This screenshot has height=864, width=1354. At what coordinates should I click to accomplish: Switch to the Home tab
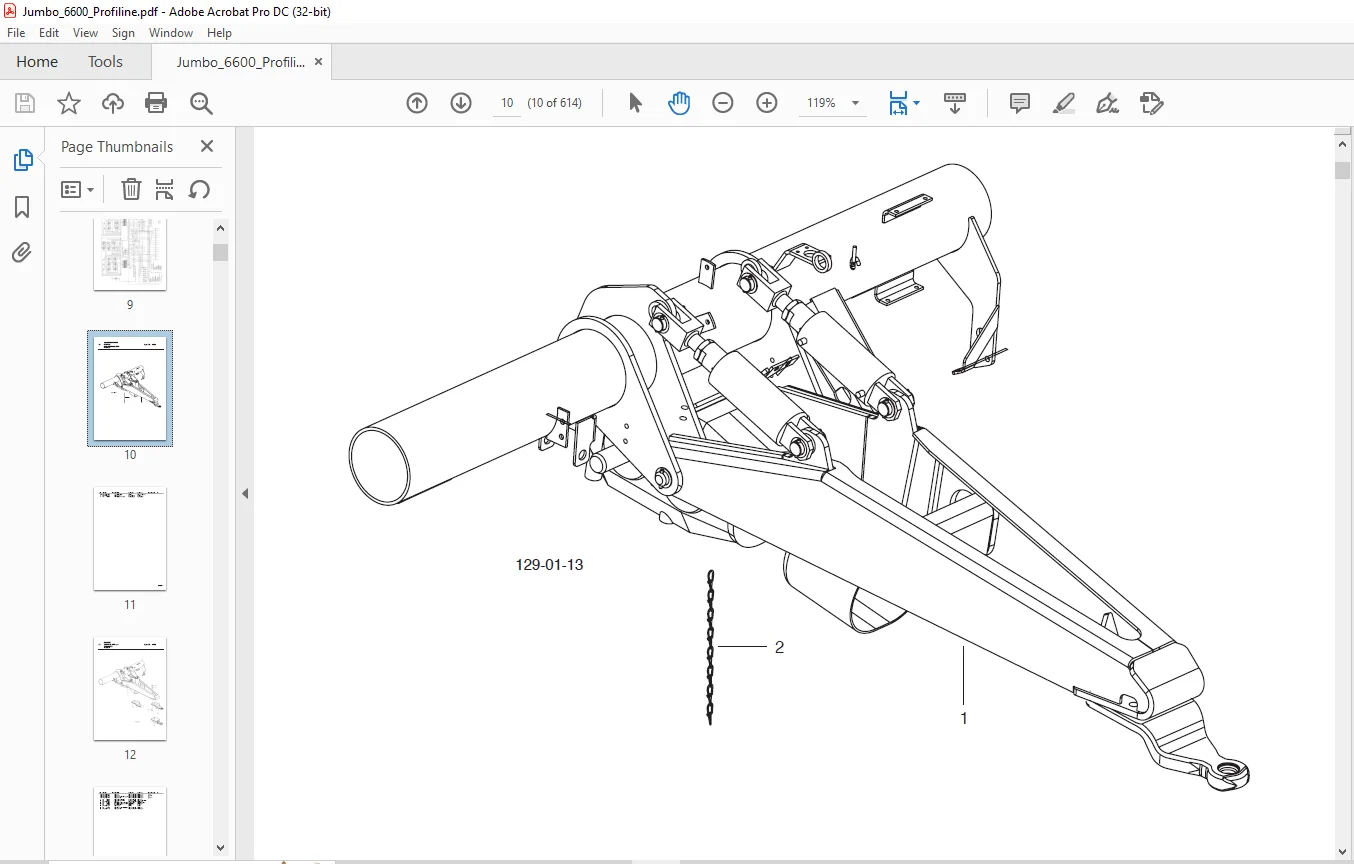pyautogui.click(x=37, y=62)
